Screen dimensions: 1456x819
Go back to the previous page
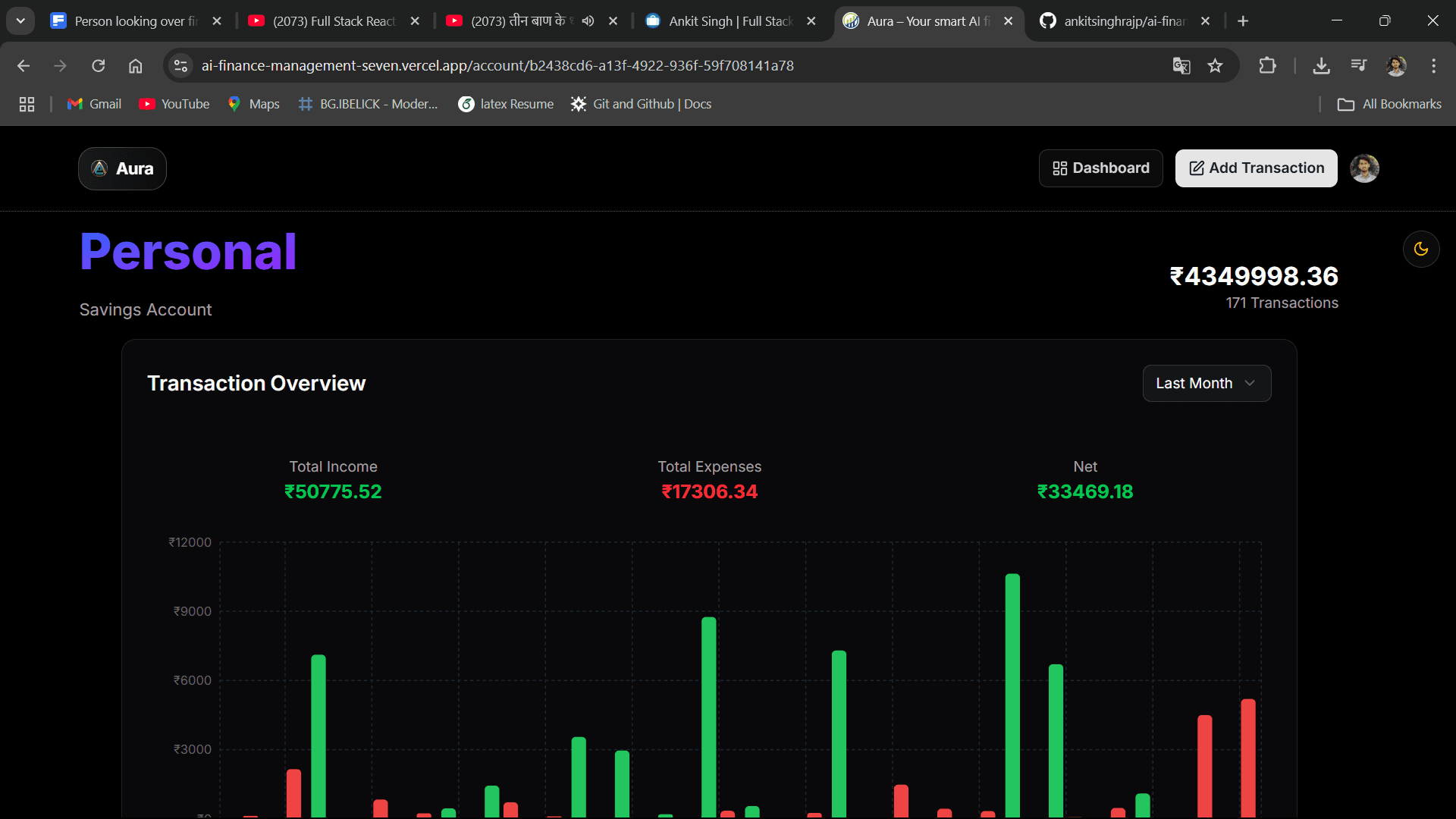tap(24, 66)
